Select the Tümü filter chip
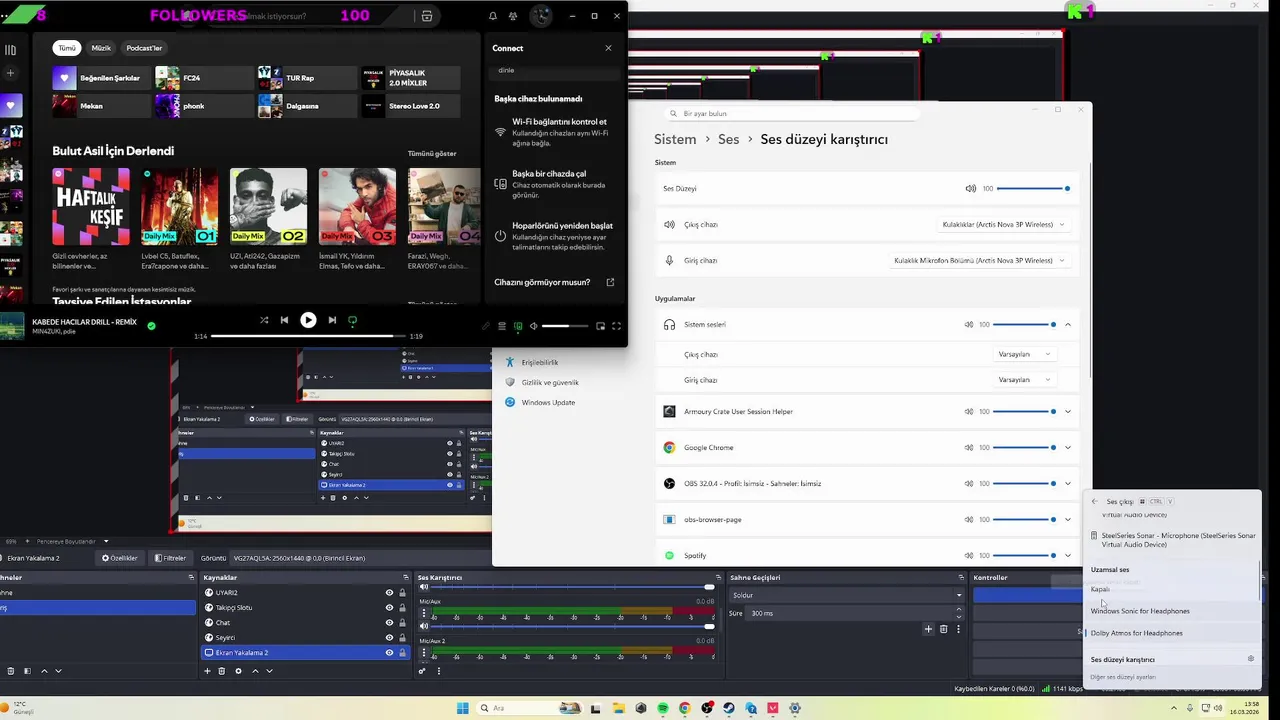This screenshot has width=1280, height=720. (67, 48)
